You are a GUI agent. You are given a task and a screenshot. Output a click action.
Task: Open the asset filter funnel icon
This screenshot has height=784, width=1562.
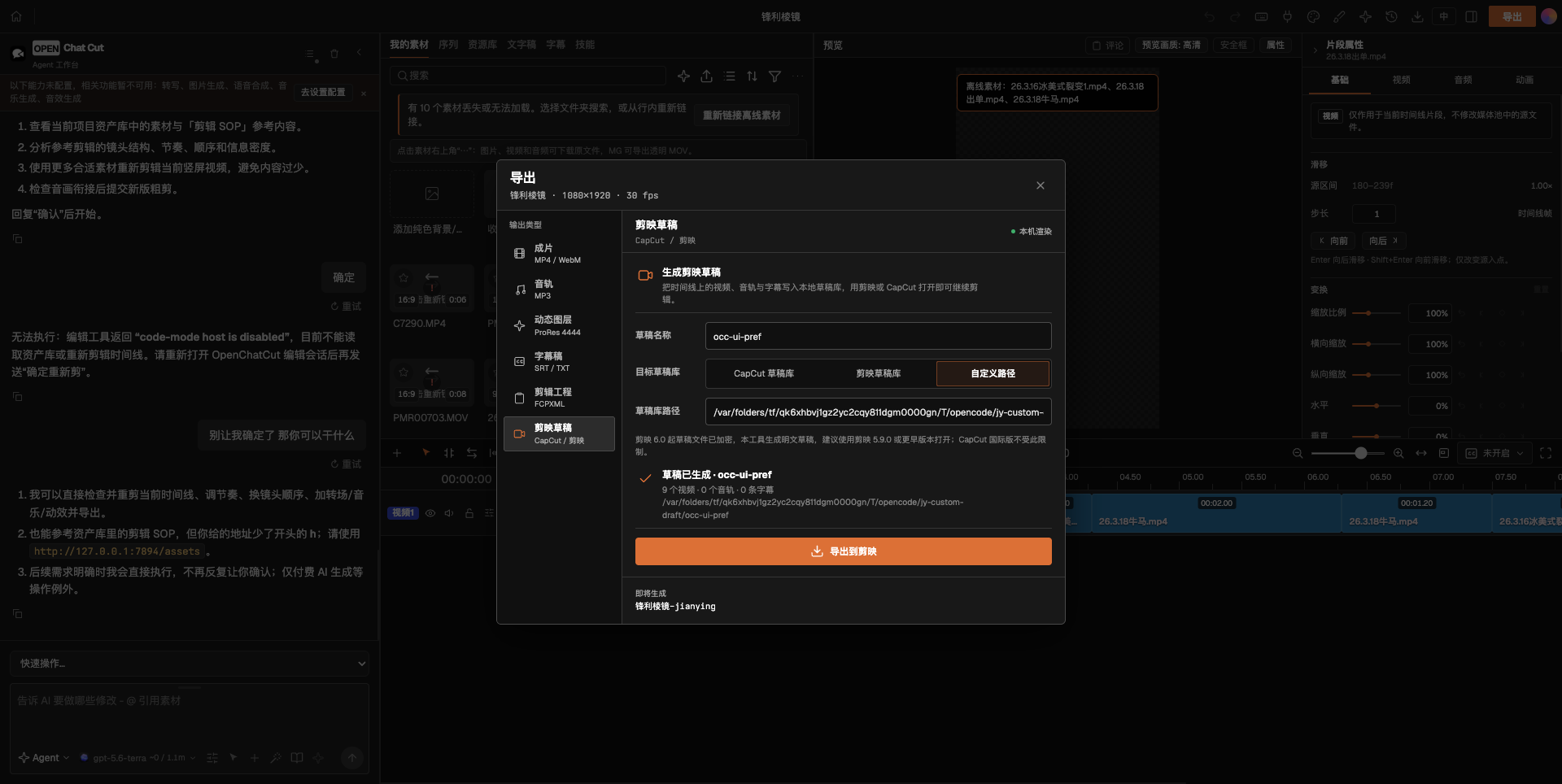(x=775, y=76)
